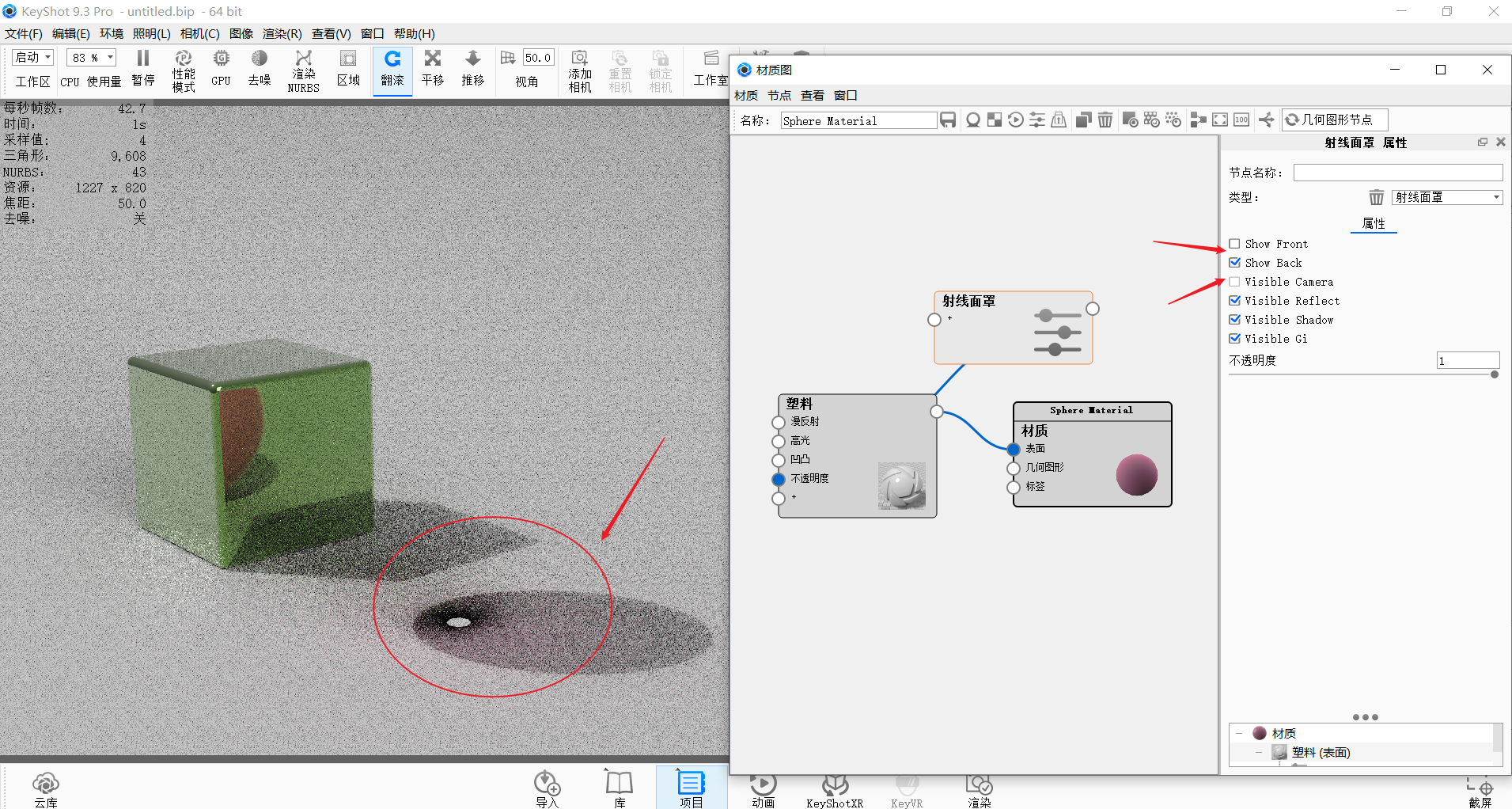Click the Render button in bottom bar
This screenshot has width=1512, height=809.
tap(980, 790)
